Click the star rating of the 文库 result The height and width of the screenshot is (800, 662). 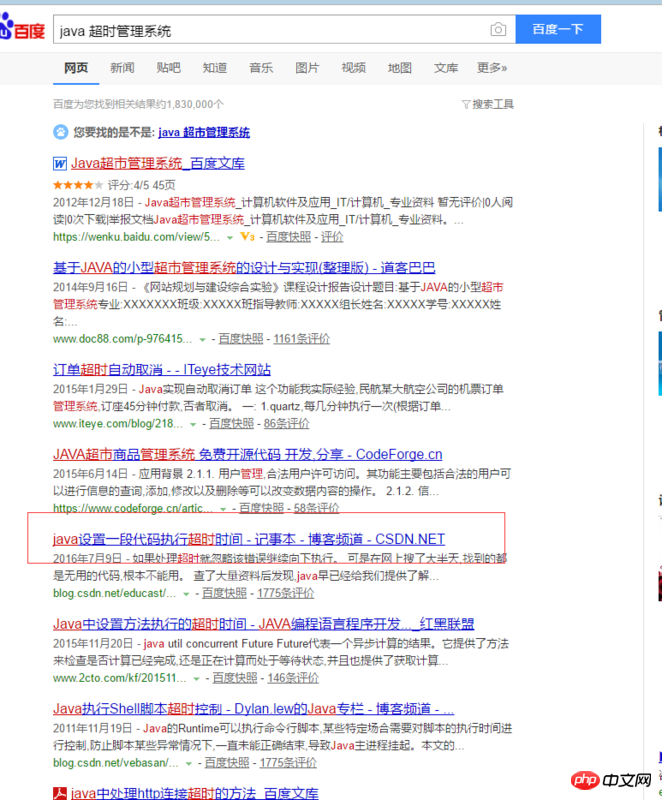pos(78,185)
